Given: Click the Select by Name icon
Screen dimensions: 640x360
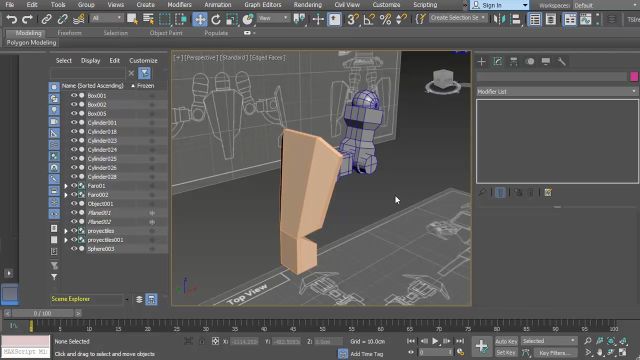Looking at the screenshot, I should pos(148,19).
